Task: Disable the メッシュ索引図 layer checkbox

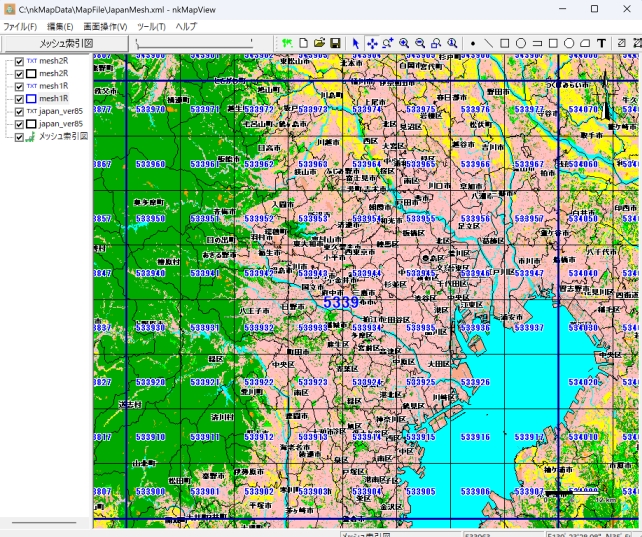Action: pos(19,136)
